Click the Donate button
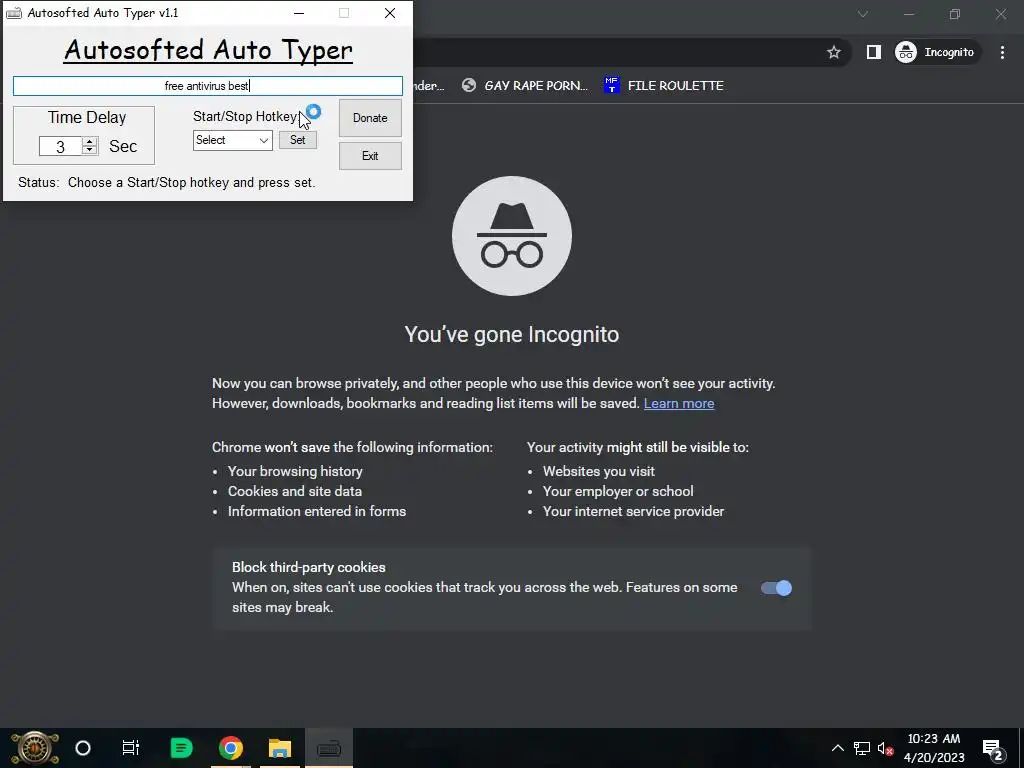Image resolution: width=1024 pixels, height=768 pixels. (x=370, y=118)
